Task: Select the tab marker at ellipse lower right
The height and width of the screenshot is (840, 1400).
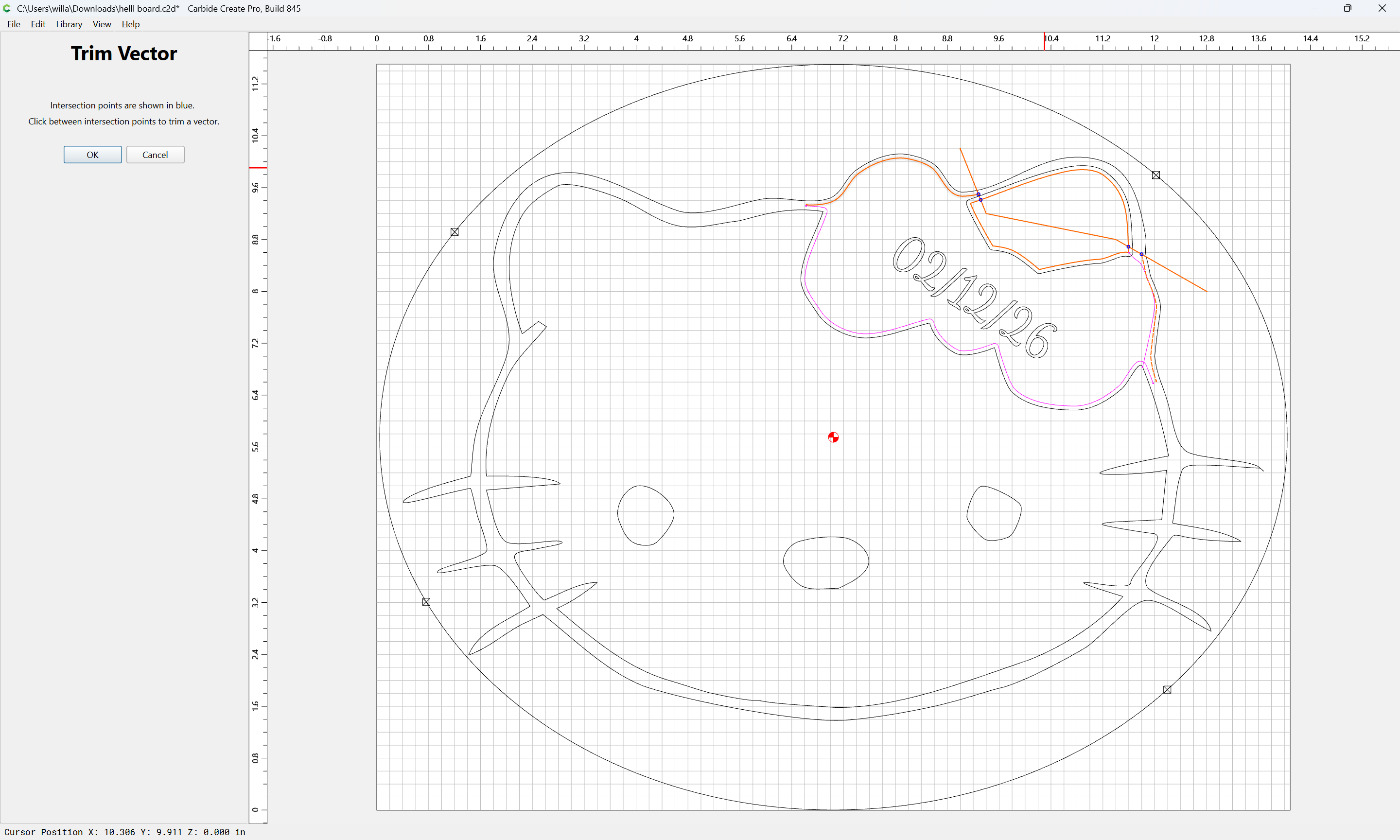Action: (1167, 689)
